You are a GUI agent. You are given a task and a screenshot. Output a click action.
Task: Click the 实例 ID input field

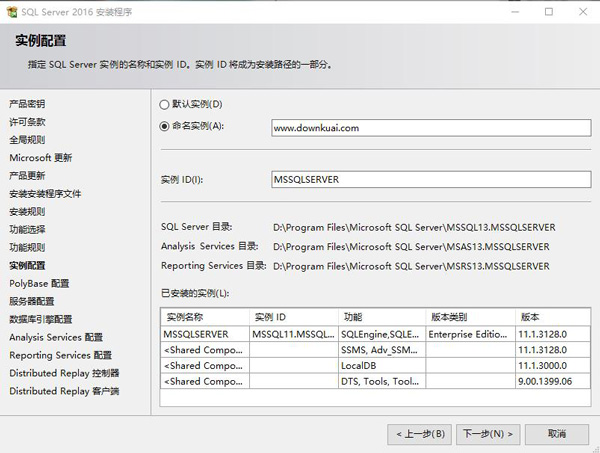pos(431,179)
